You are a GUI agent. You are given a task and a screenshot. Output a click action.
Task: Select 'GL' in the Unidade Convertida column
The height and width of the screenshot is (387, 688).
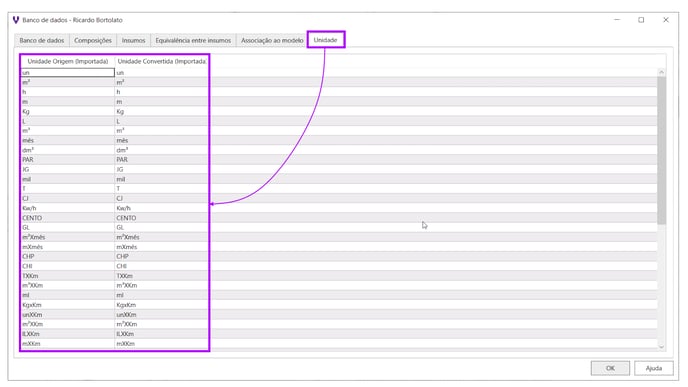tap(161, 227)
